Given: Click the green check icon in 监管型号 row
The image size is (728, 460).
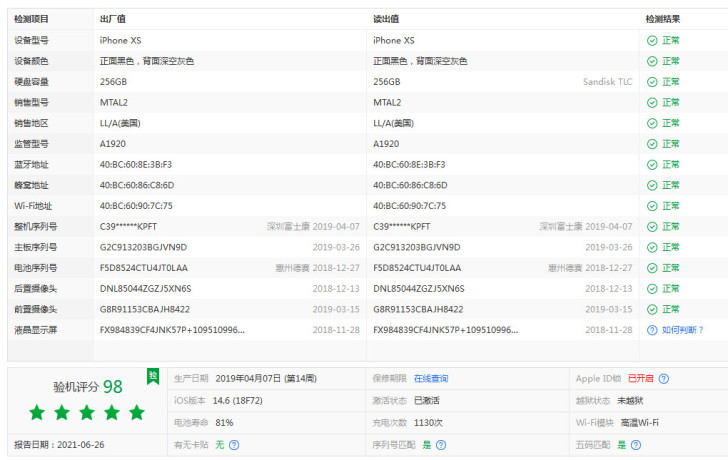Looking at the screenshot, I should (652, 144).
